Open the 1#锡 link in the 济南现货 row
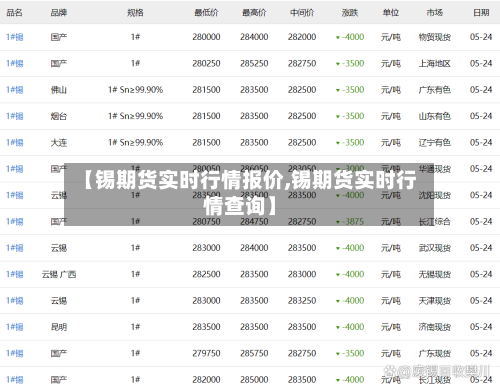500x389 pixels. click(x=15, y=327)
